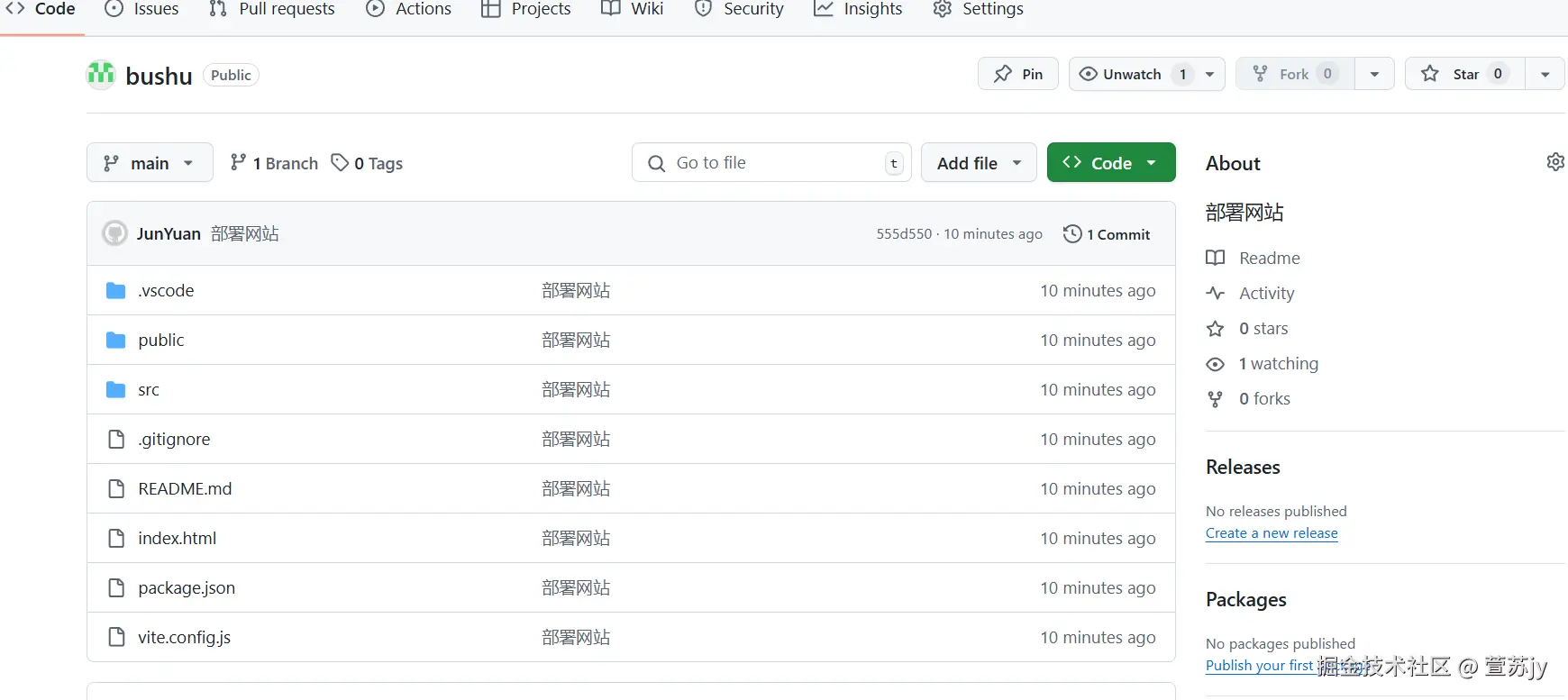This screenshot has width=1568, height=700.
Task: Open the Add file dropdown
Action: tap(979, 163)
